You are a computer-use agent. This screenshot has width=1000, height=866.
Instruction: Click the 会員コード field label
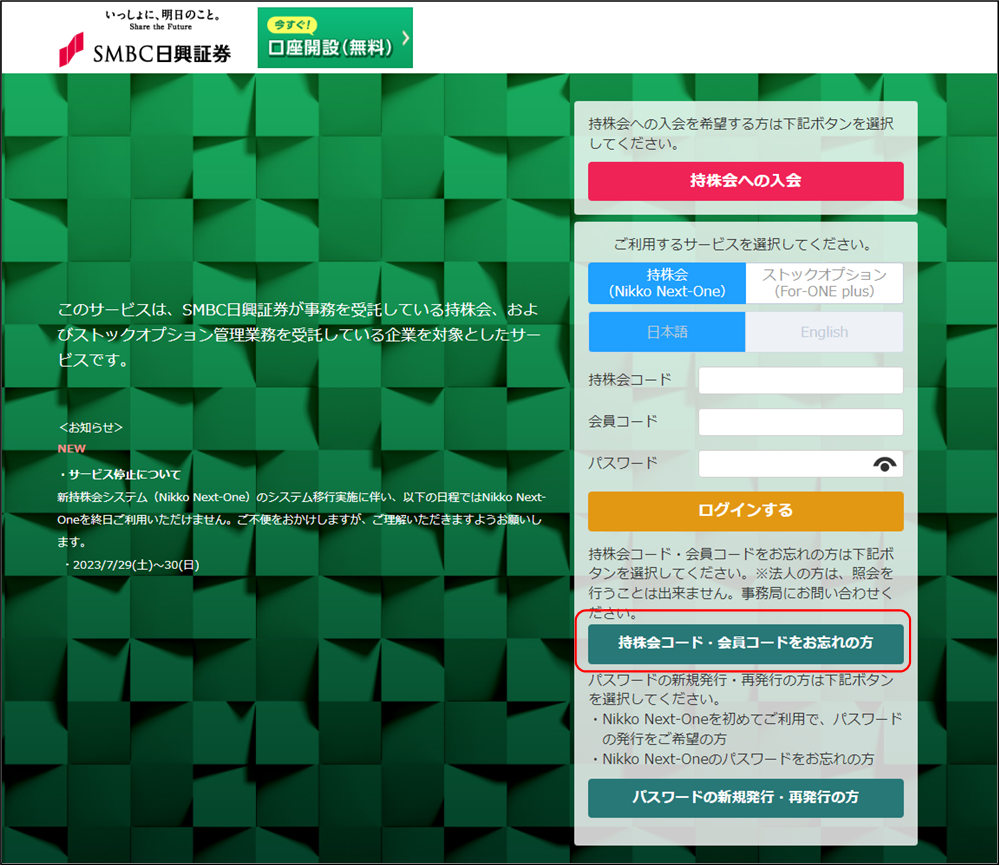622,422
